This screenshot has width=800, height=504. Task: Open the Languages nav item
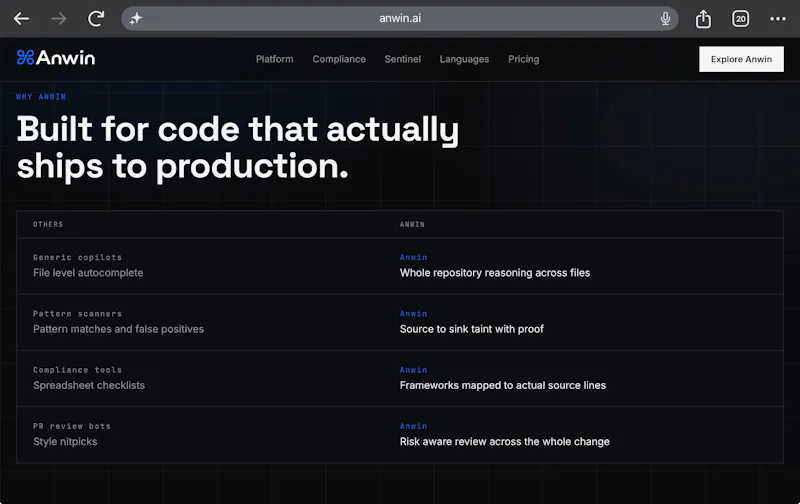click(464, 59)
